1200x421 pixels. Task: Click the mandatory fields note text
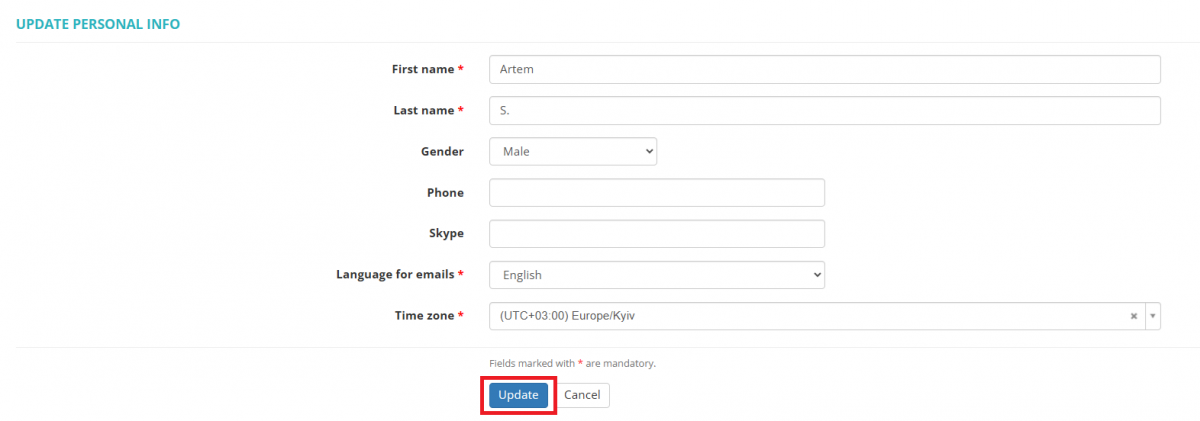click(x=572, y=363)
